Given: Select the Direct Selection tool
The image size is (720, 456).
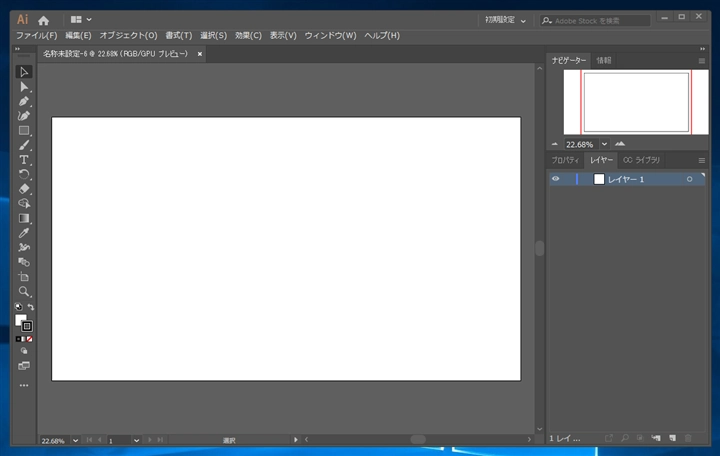Looking at the screenshot, I should [24, 87].
